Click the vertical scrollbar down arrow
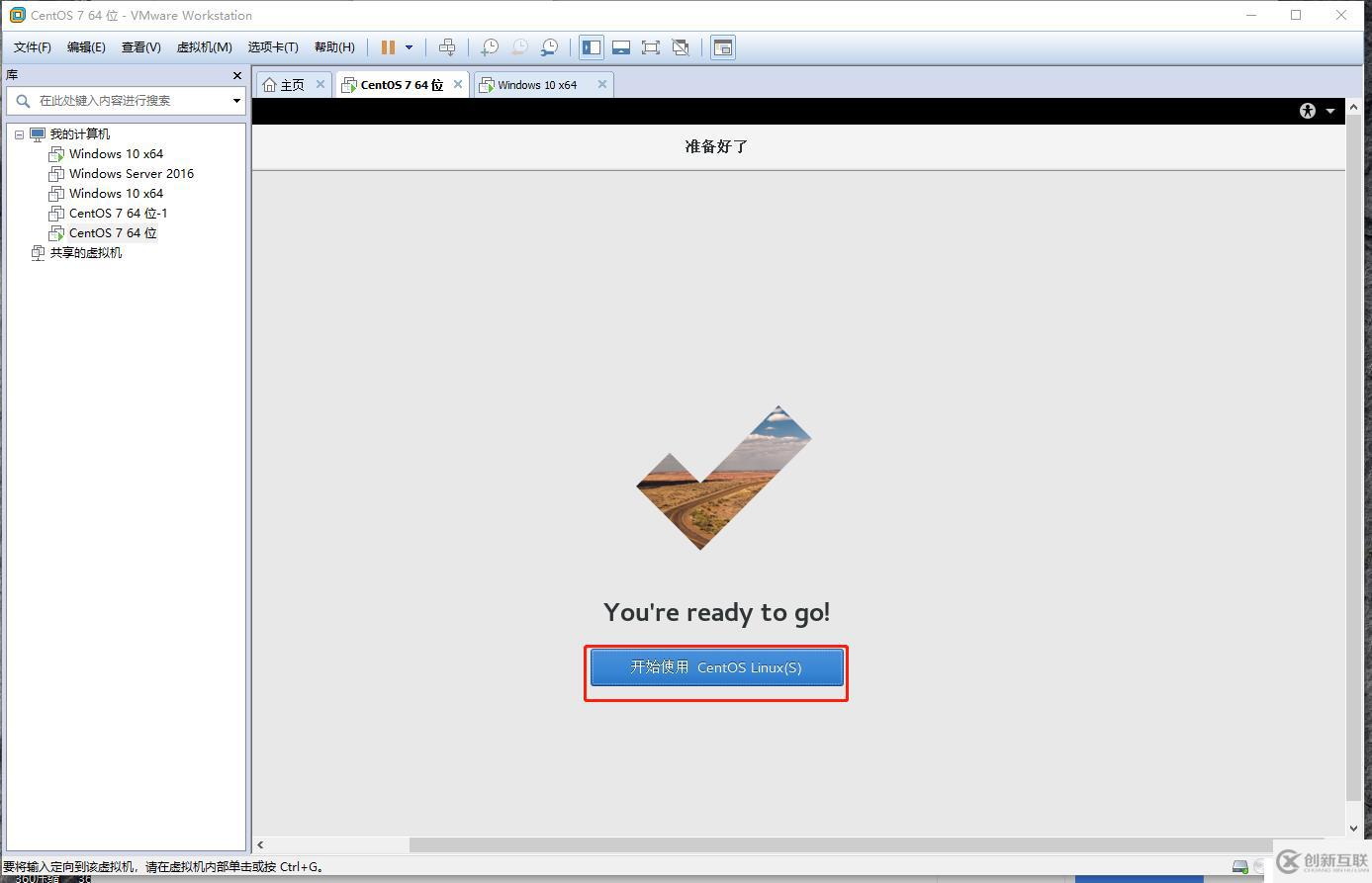The image size is (1372, 883). [x=1353, y=829]
